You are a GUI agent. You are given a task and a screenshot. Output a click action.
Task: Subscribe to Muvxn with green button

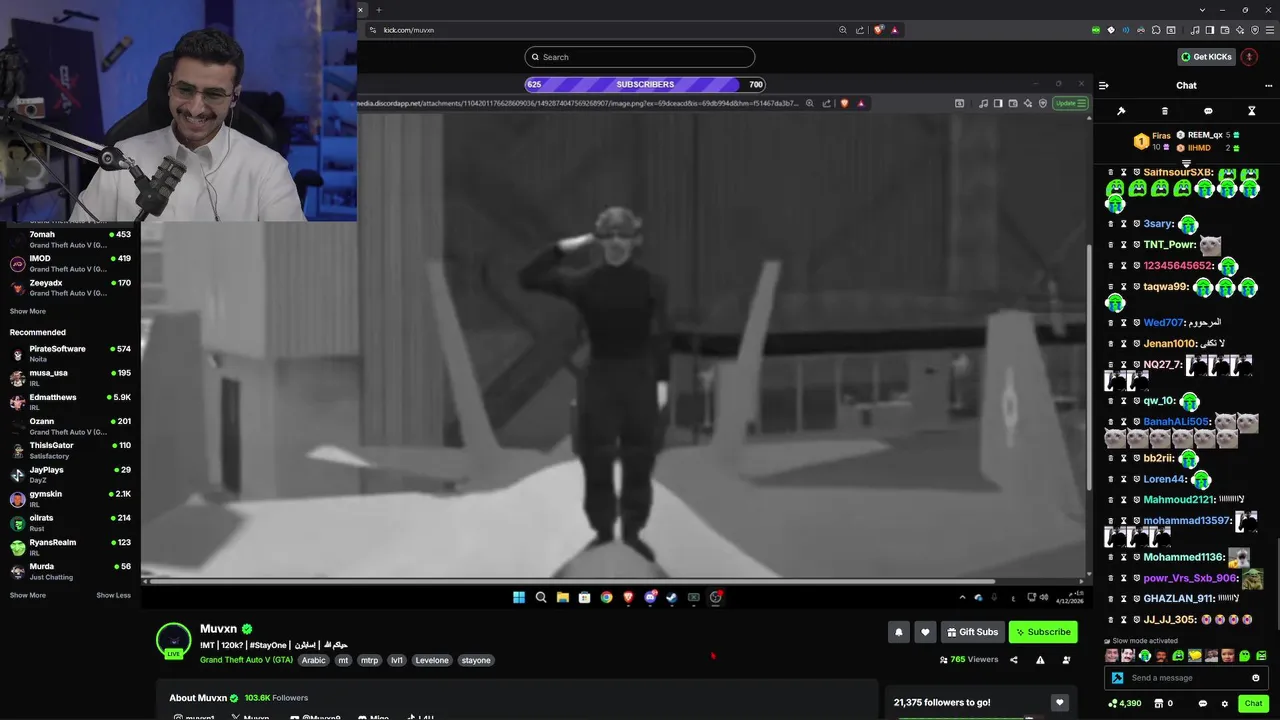click(1043, 632)
